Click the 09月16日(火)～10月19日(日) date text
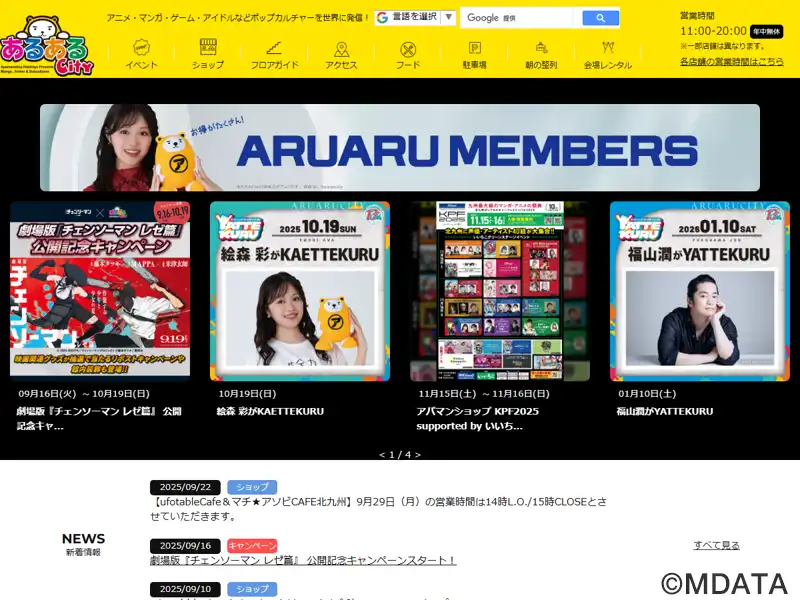Viewport: 800px width, 600px height. tap(84, 394)
